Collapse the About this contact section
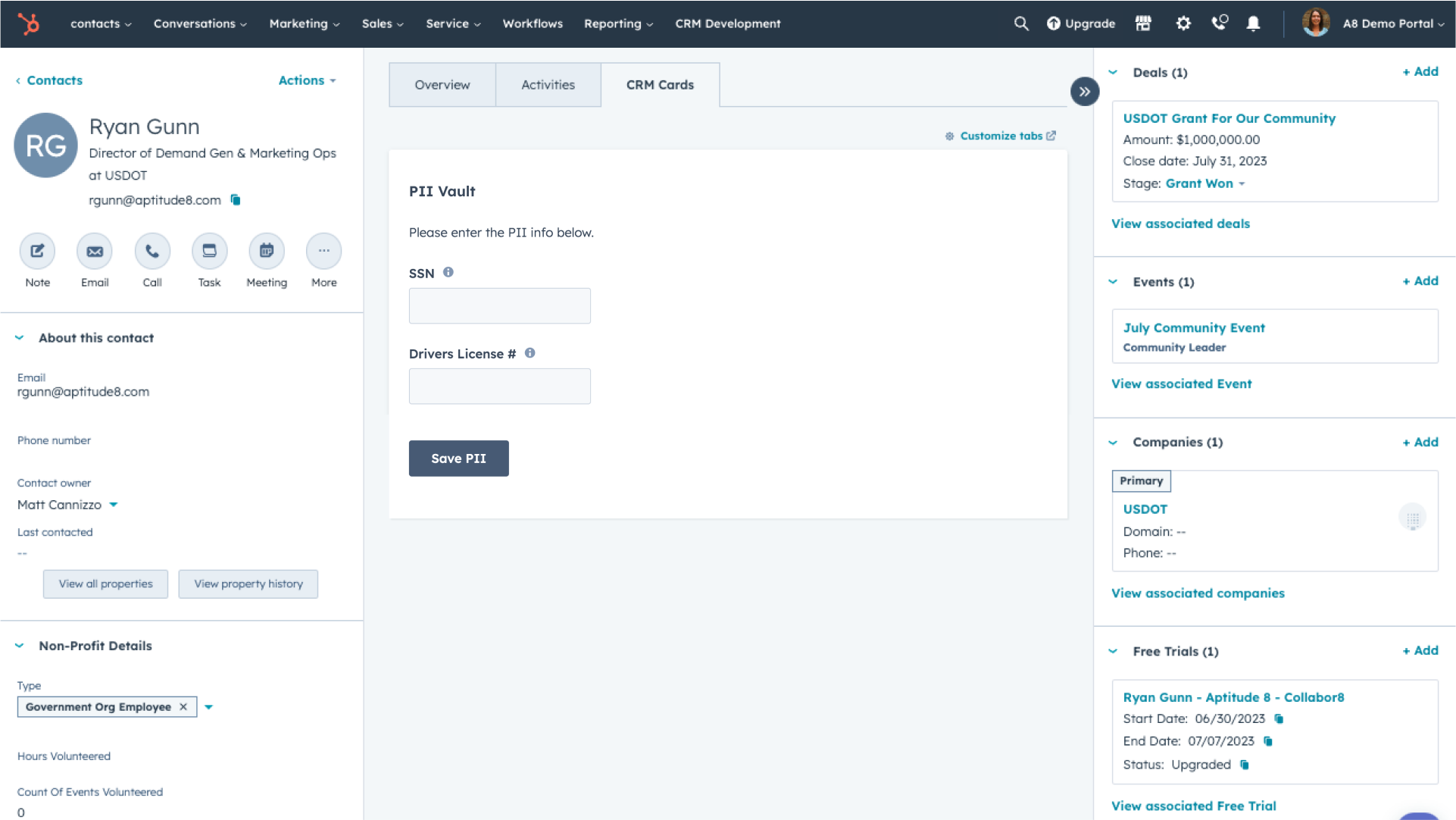Image resolution: width=1456 pixels, height=820 pixels. [20, 338]
